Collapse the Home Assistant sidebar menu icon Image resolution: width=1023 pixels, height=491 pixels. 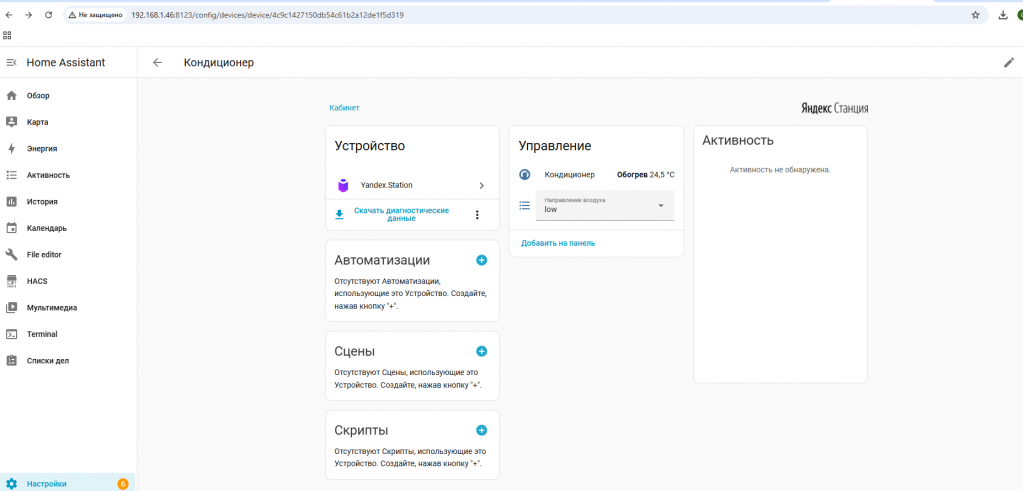(11, 63)
